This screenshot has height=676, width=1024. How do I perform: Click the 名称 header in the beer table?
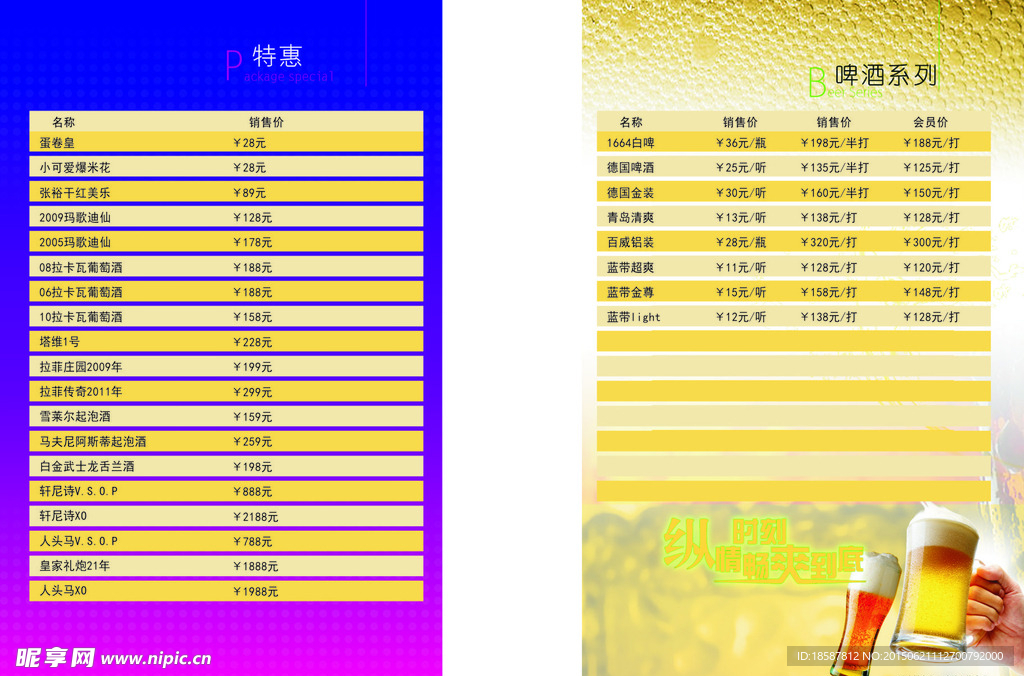pos(631,122)
